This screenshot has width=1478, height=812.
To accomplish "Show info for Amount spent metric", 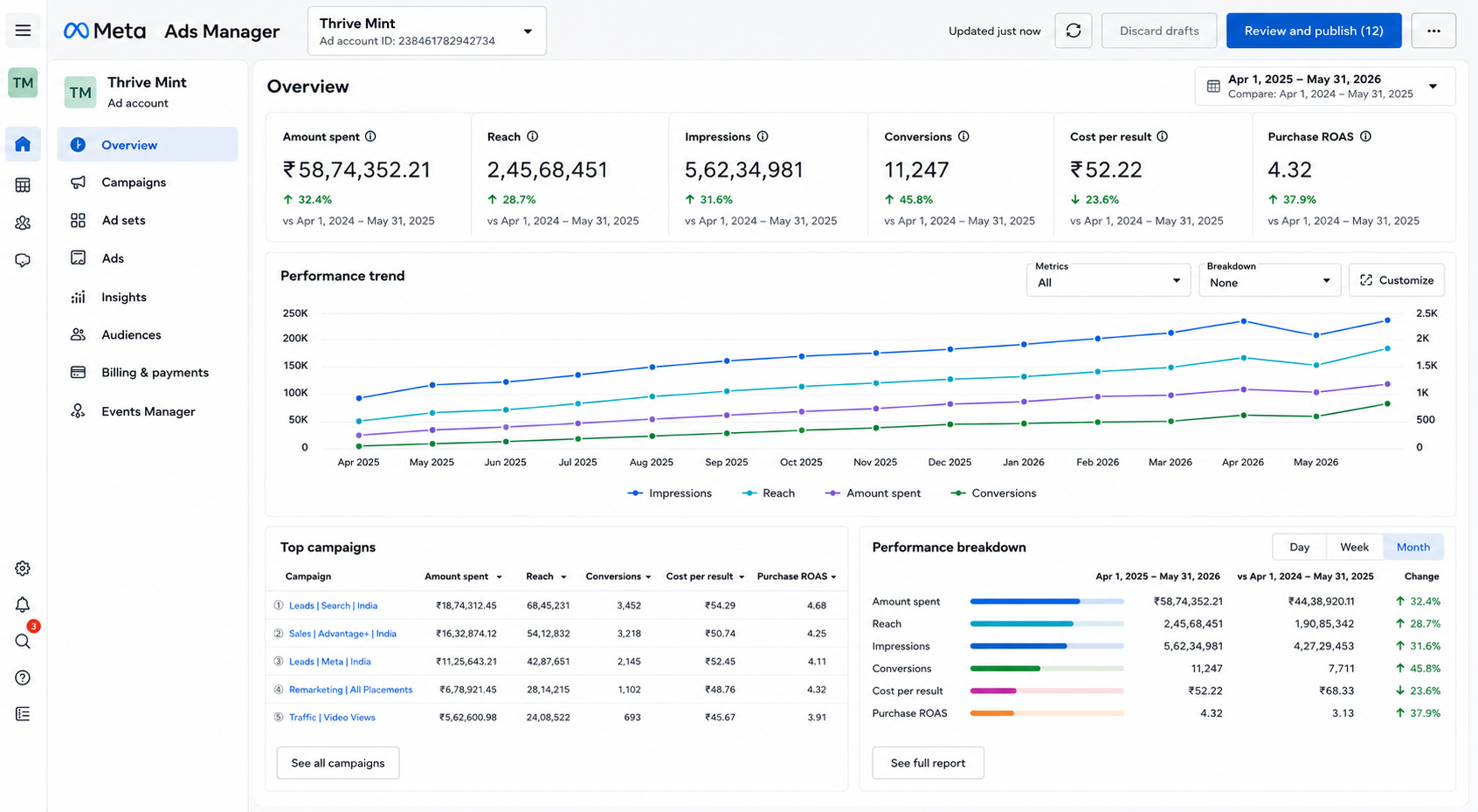I will click(x=370, y=136).
